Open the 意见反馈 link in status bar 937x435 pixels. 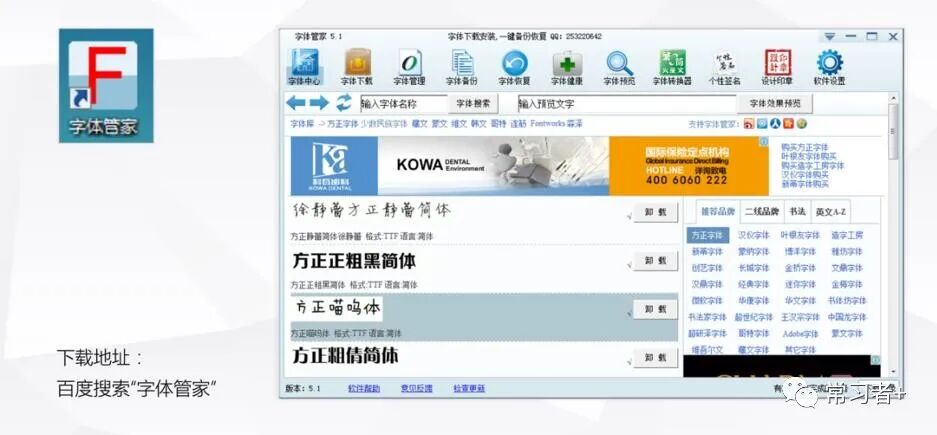417,388
